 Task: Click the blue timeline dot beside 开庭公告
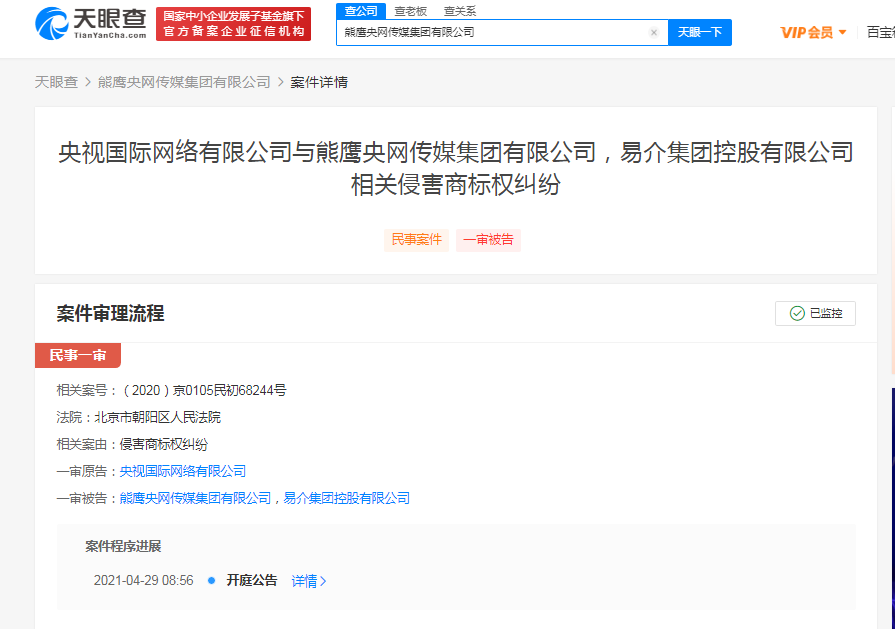point(212,581)
